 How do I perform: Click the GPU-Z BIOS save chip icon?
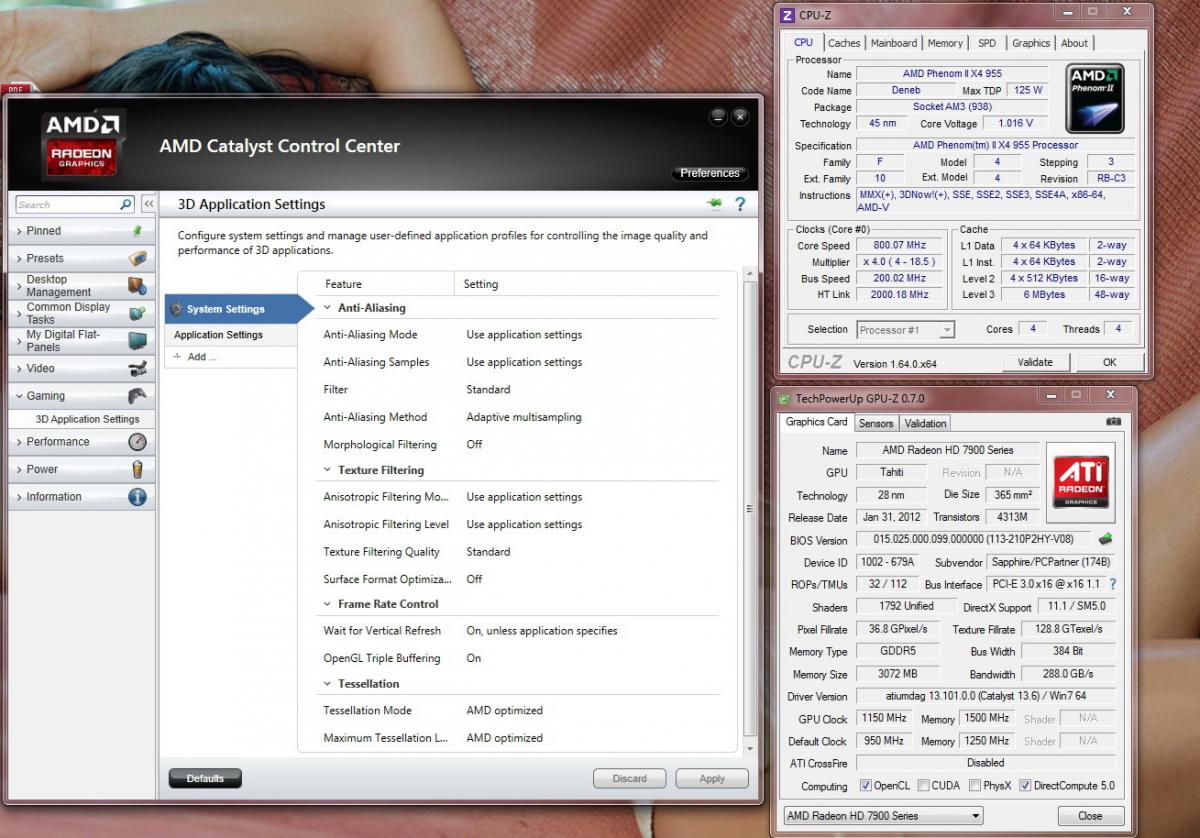pyautogui.click(x=1106, y=539)
